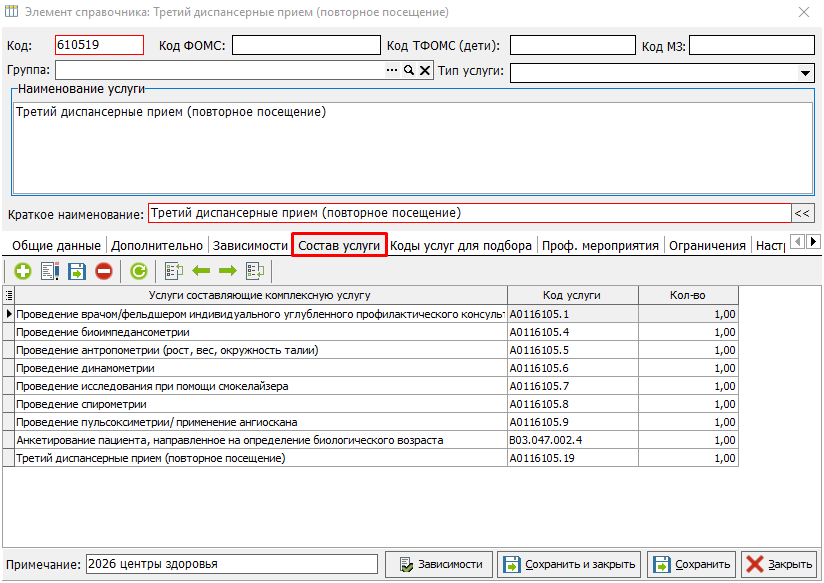
Task: Click the green left arrow icon
Action: click(x=200, y=270)
